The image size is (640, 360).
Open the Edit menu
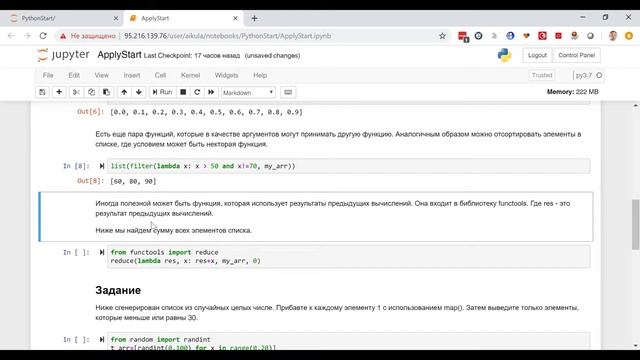74,75
